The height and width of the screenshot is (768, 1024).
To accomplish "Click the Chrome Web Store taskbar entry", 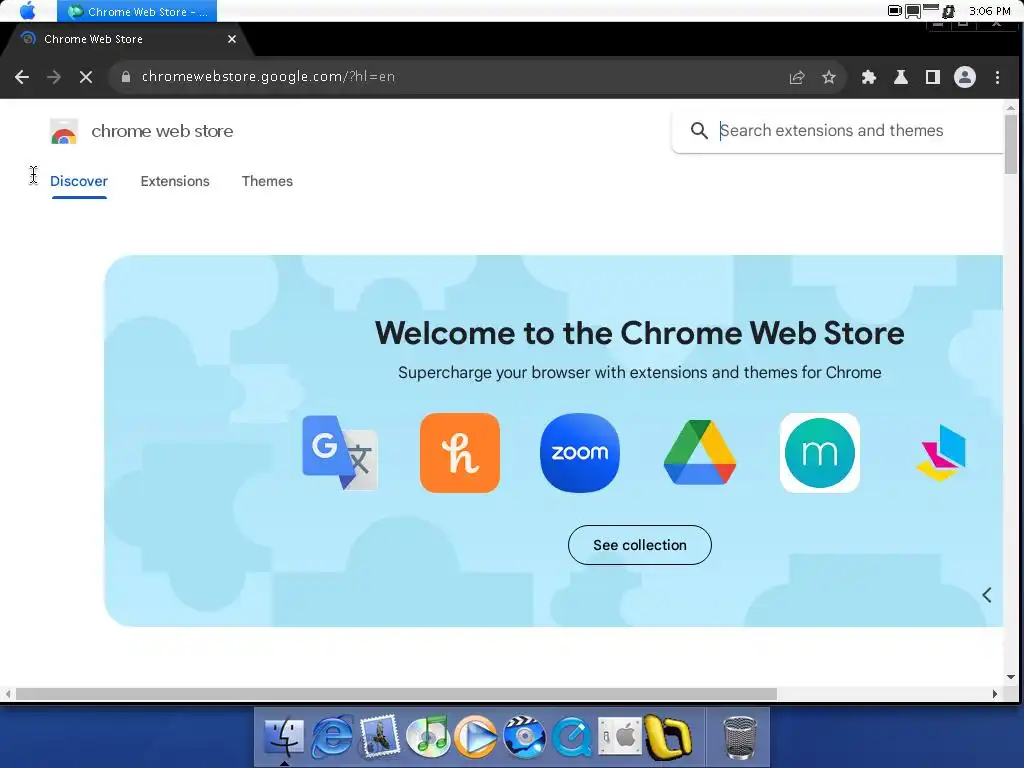I will (x=136, y=11).
